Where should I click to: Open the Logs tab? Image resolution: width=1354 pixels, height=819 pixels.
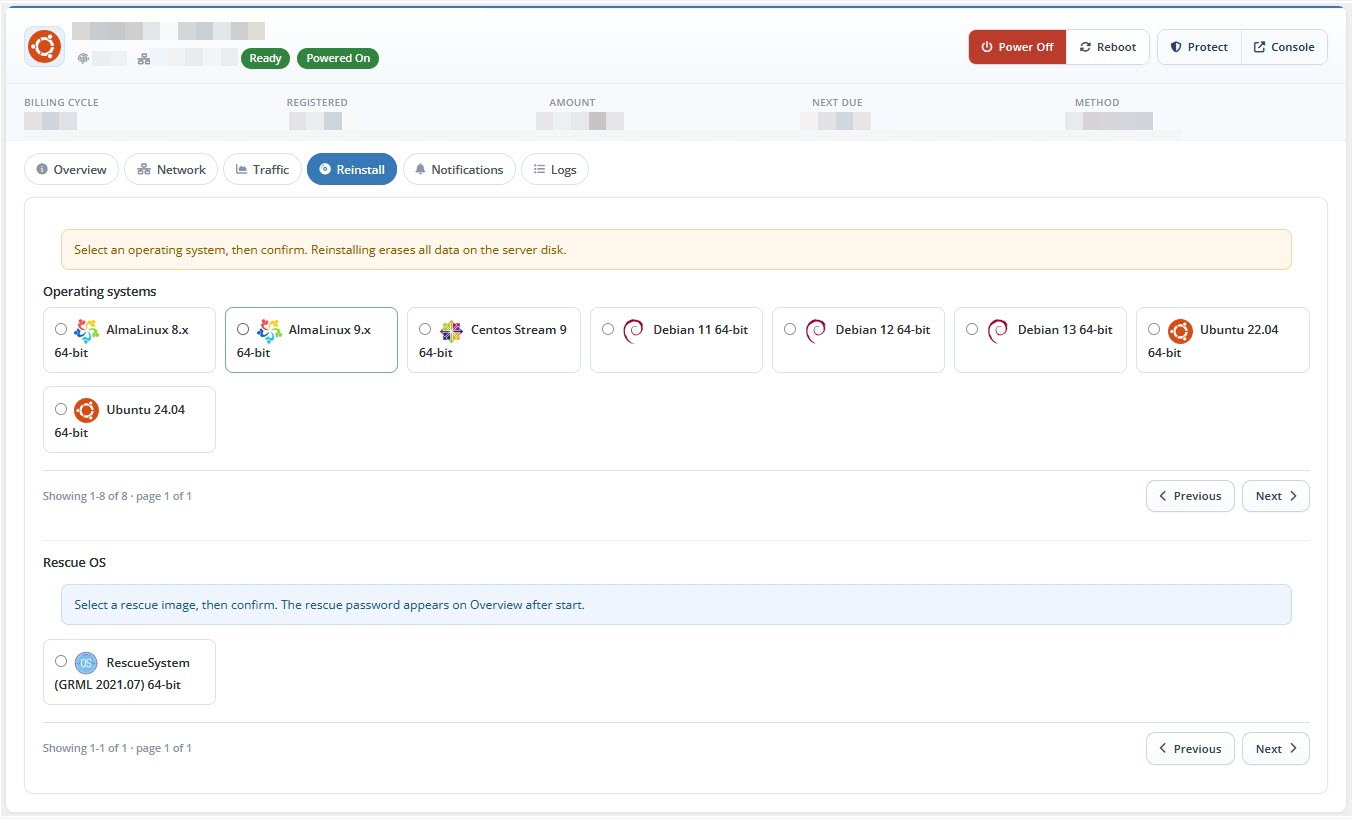[555, 169]
